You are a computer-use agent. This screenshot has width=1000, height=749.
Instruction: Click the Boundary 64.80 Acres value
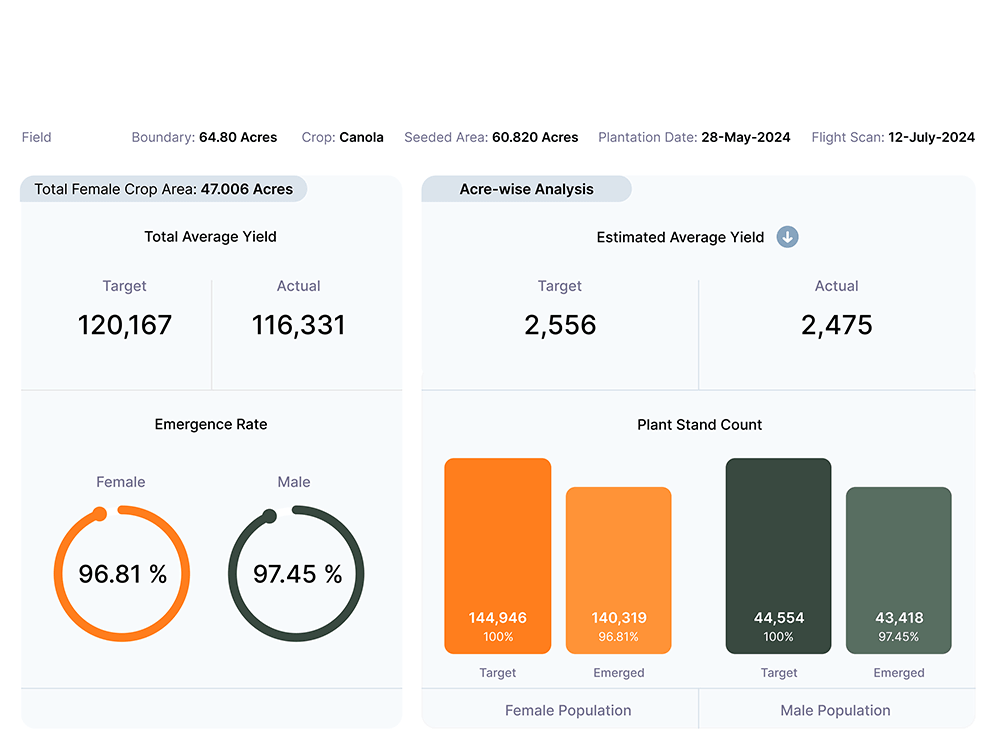(x=238, y=137)
